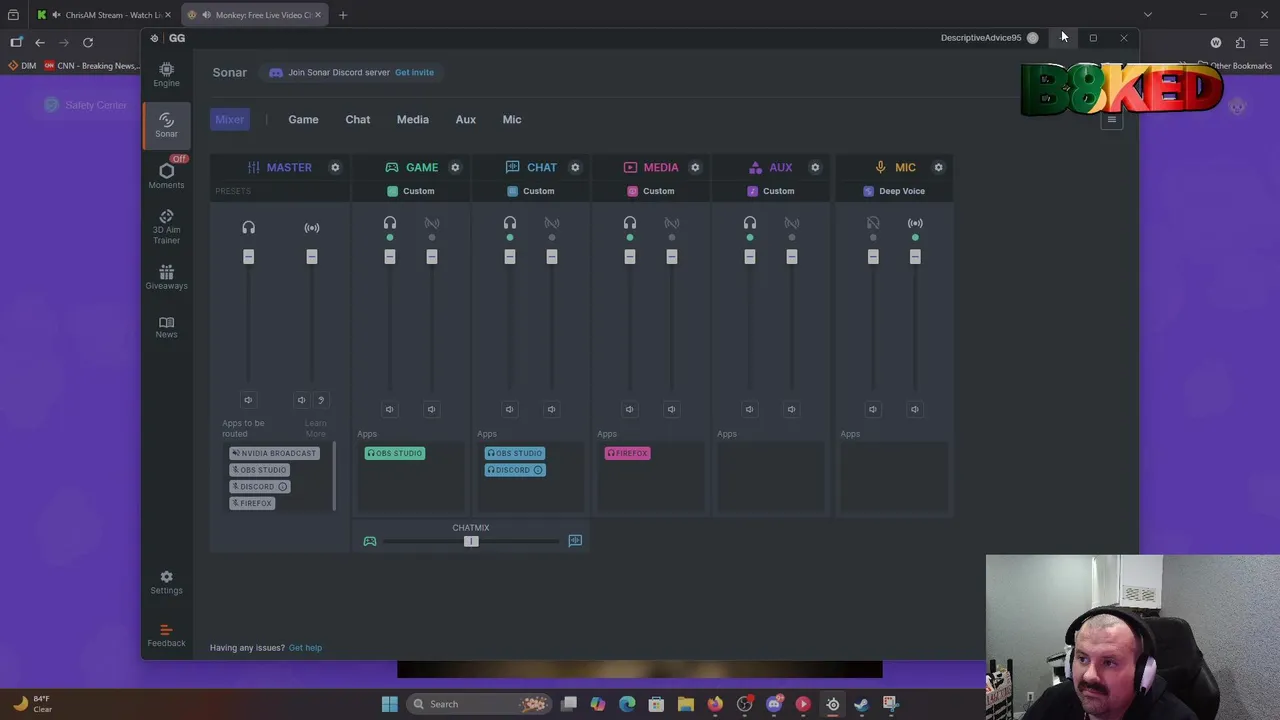The image size is (1280, 720).
Task: Open GAME channel settings gear
Action: (x=455, y=167)
